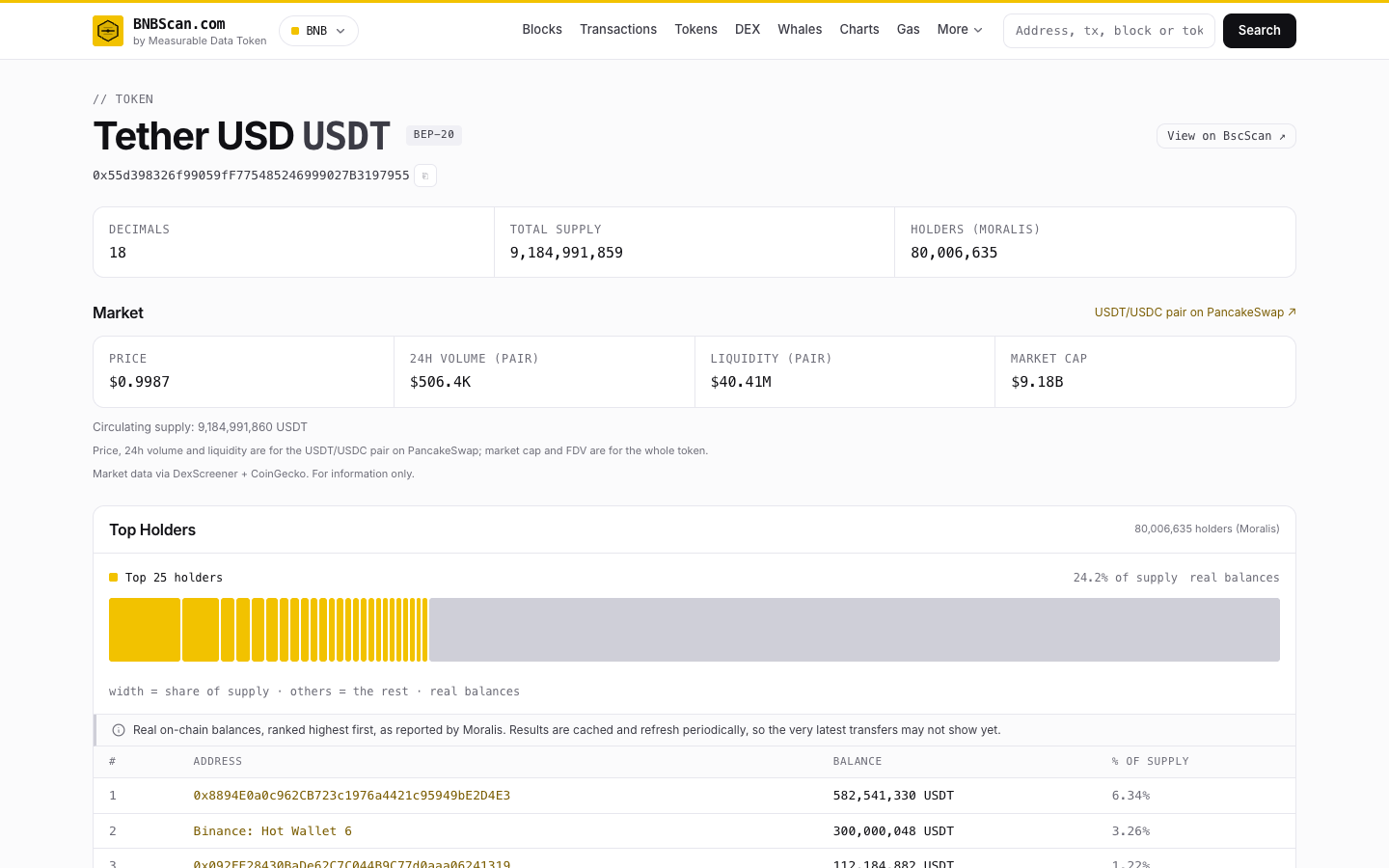Open USDT/USDC pair on PancakeSwap link
The height and width of the screenshot is (868, 1389).
(x=1195, y=312)
